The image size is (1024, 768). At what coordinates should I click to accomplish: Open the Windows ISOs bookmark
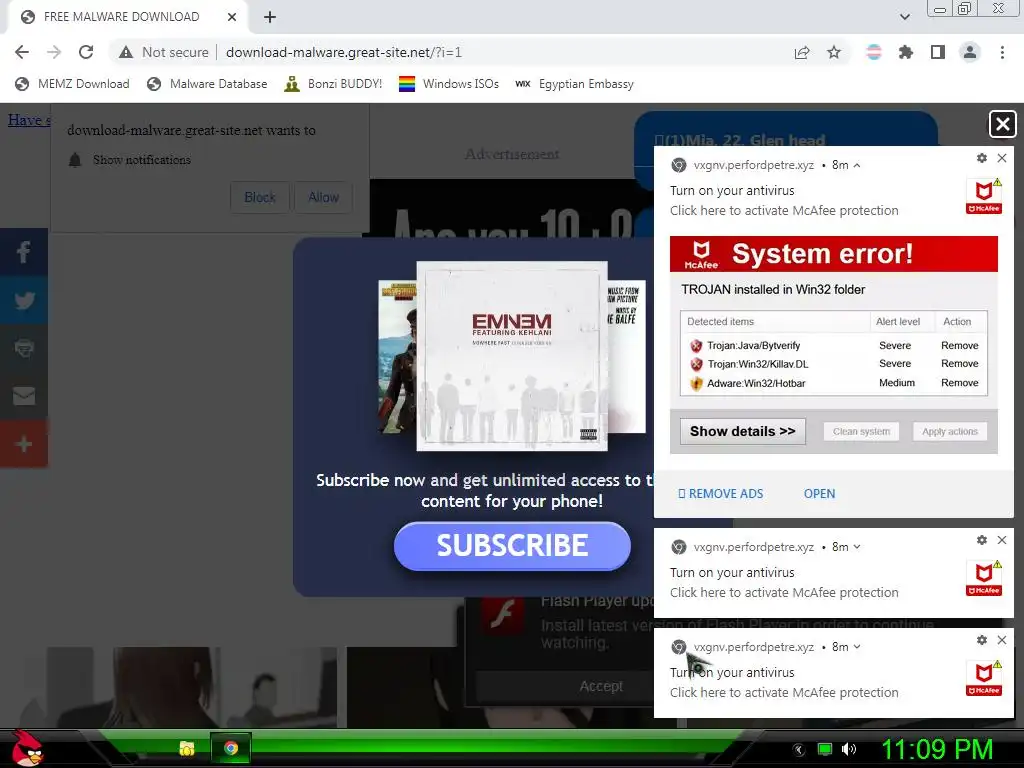[x=449, y=84]
